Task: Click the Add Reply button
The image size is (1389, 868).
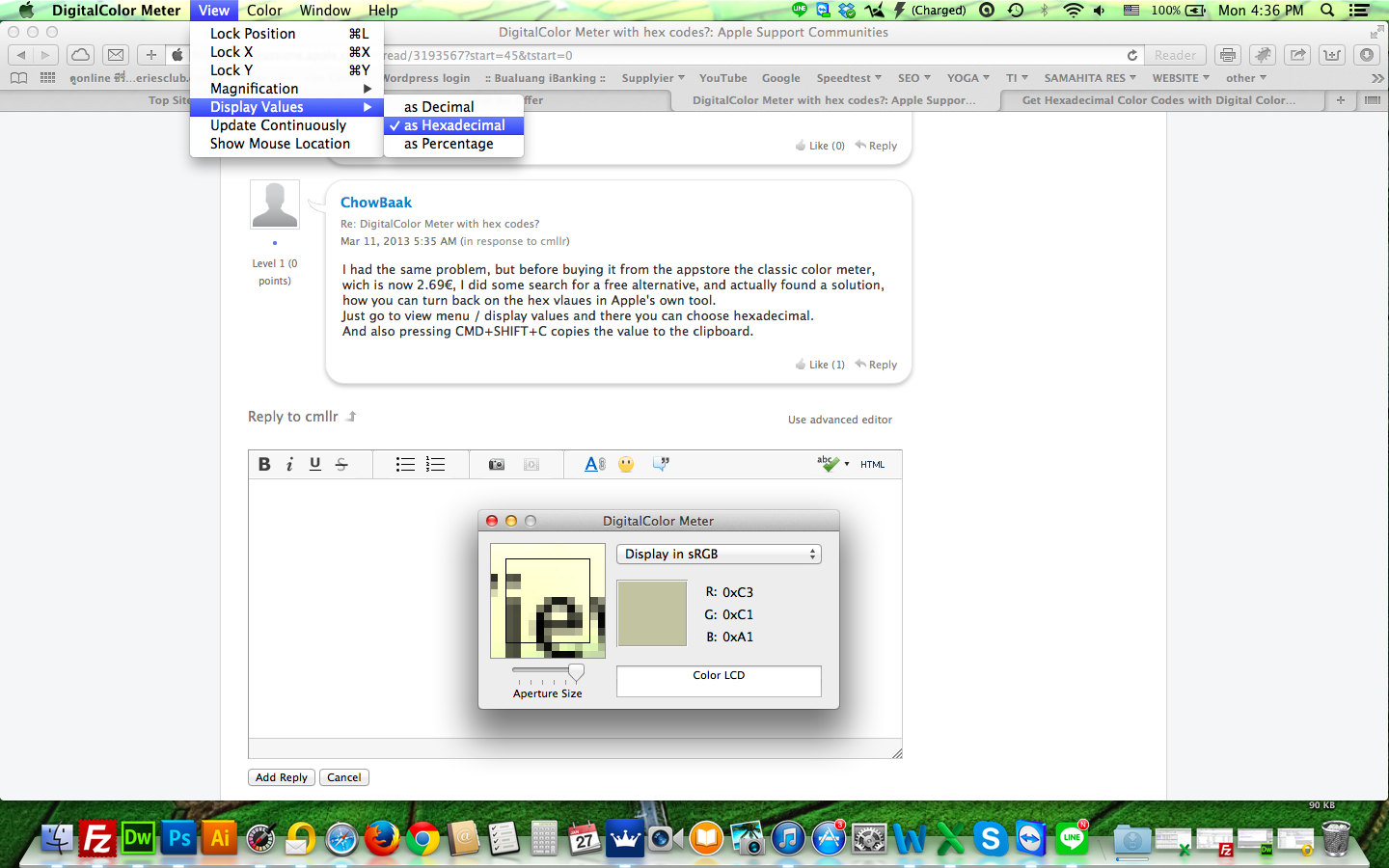Action: [282, 777]
